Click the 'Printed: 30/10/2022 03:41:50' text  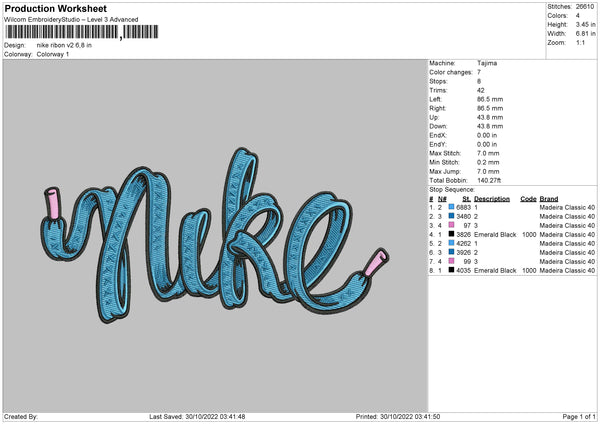(398, 417)
